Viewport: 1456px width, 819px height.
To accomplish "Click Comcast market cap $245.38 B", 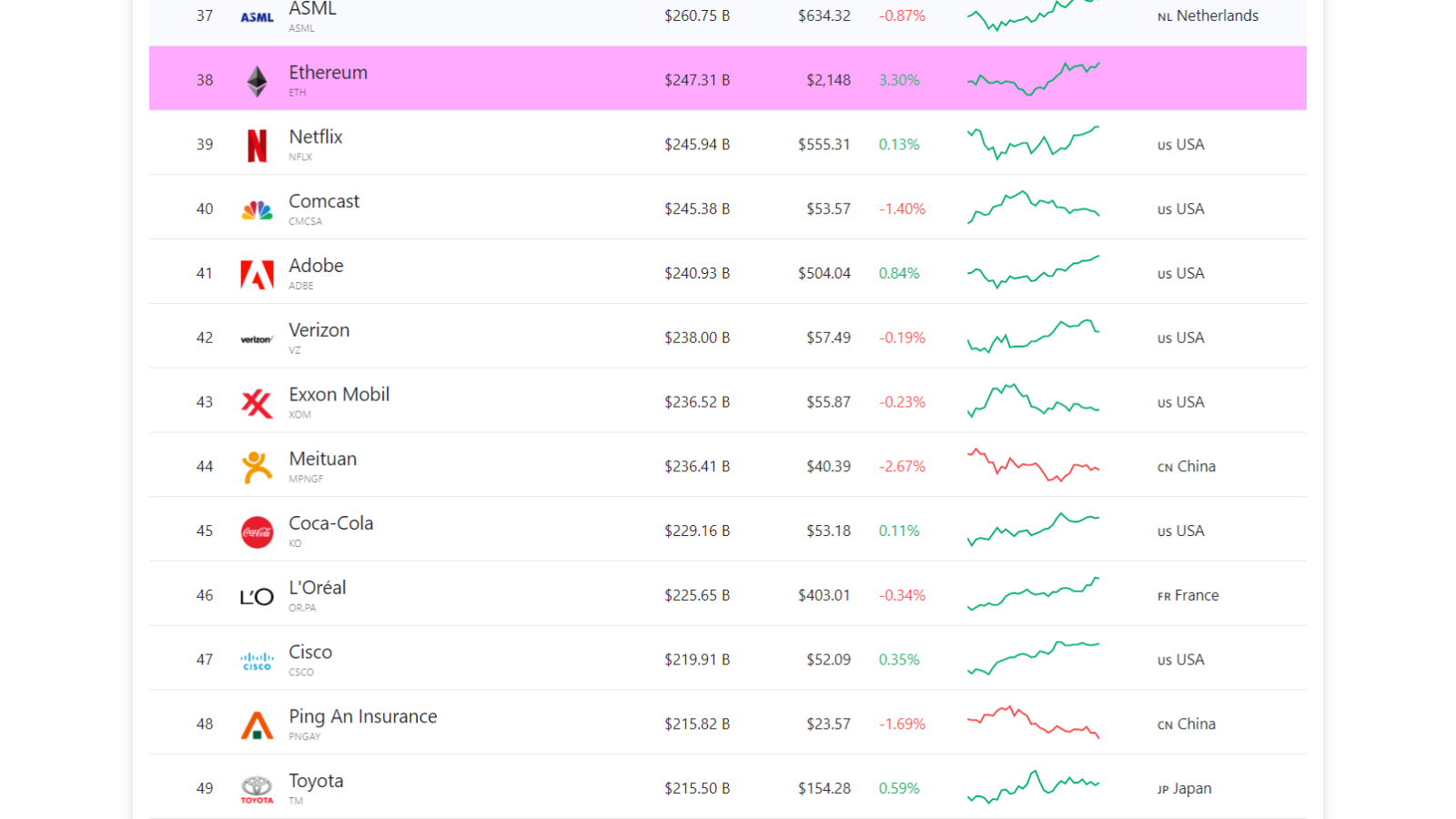I will (697, 209).
